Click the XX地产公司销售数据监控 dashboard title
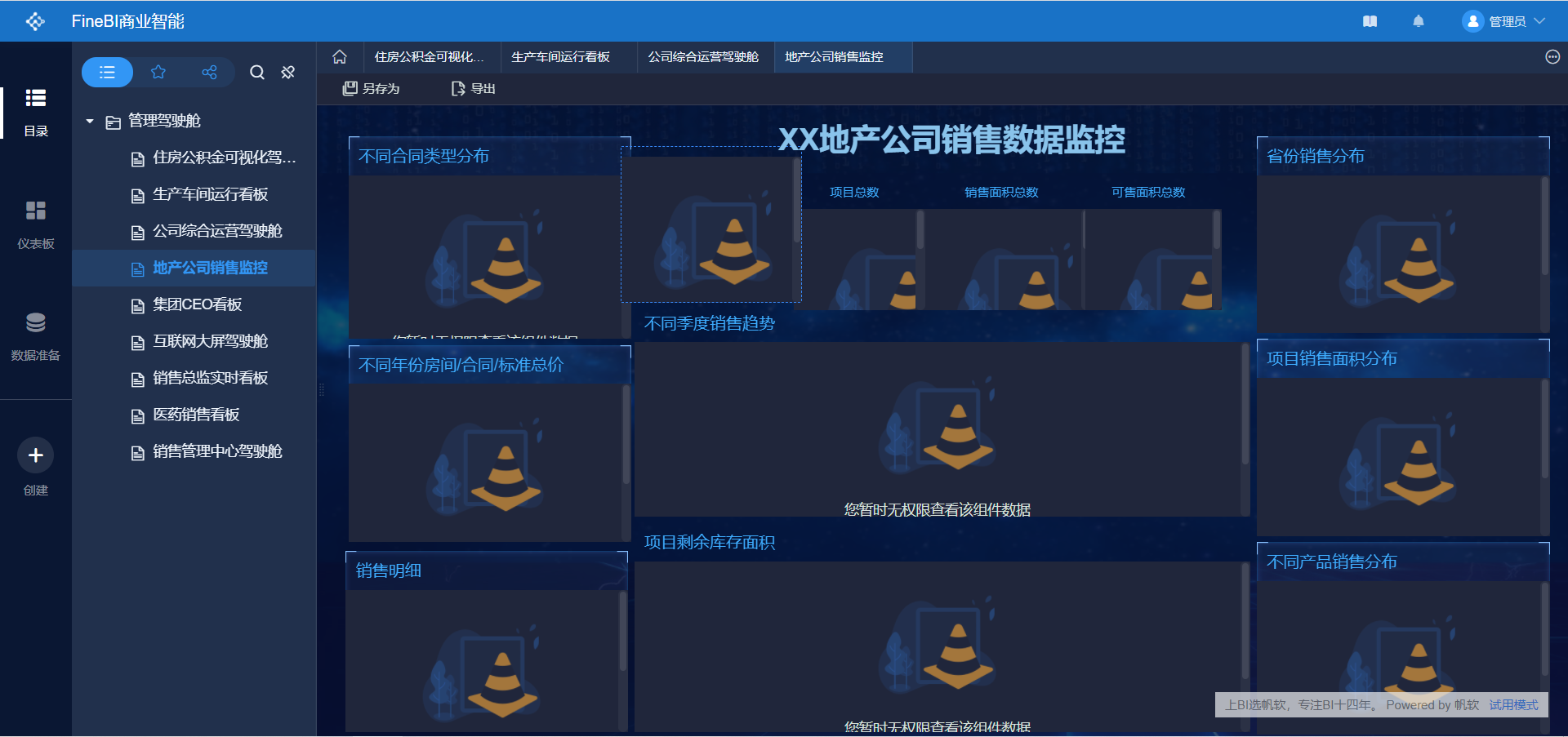Viewport: 1568px width, 737px height. coord(951,140)
